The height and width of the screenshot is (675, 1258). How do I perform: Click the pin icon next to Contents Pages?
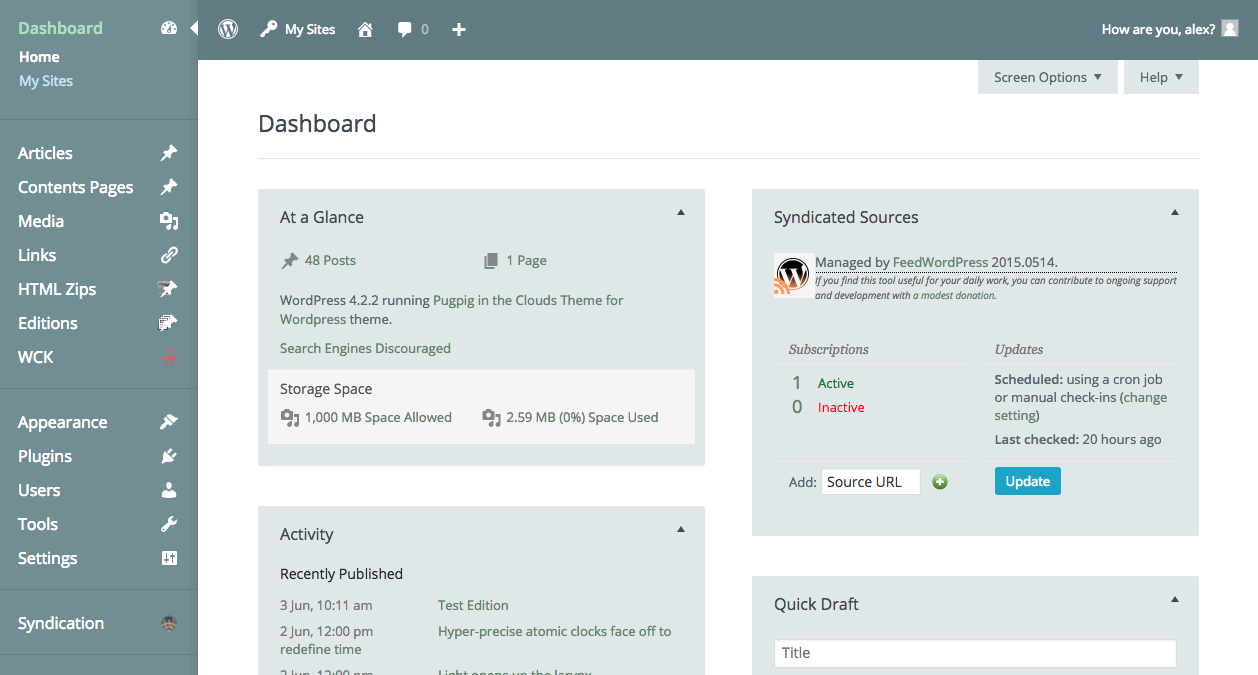[x=169, y=187]
